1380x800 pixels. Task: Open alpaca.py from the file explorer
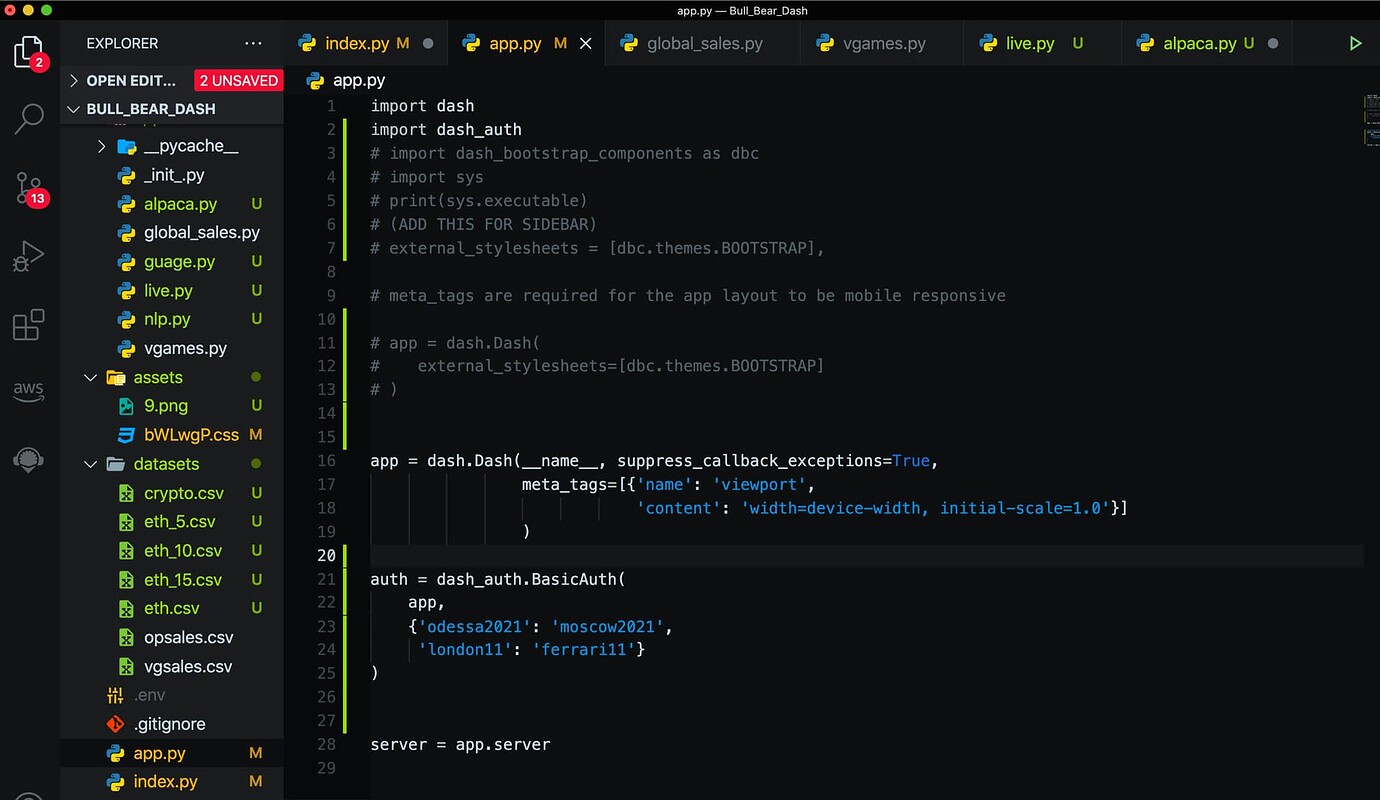tap(180, 204)
